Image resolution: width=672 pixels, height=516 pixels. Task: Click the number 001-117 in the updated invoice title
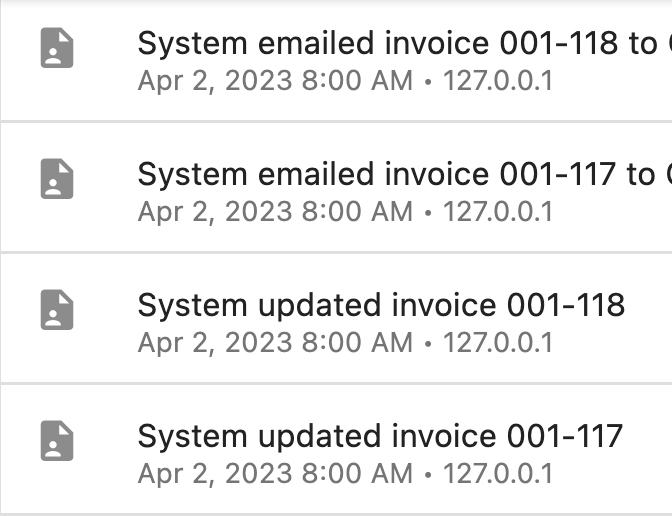pyautogui.click(x=565, y=436)
